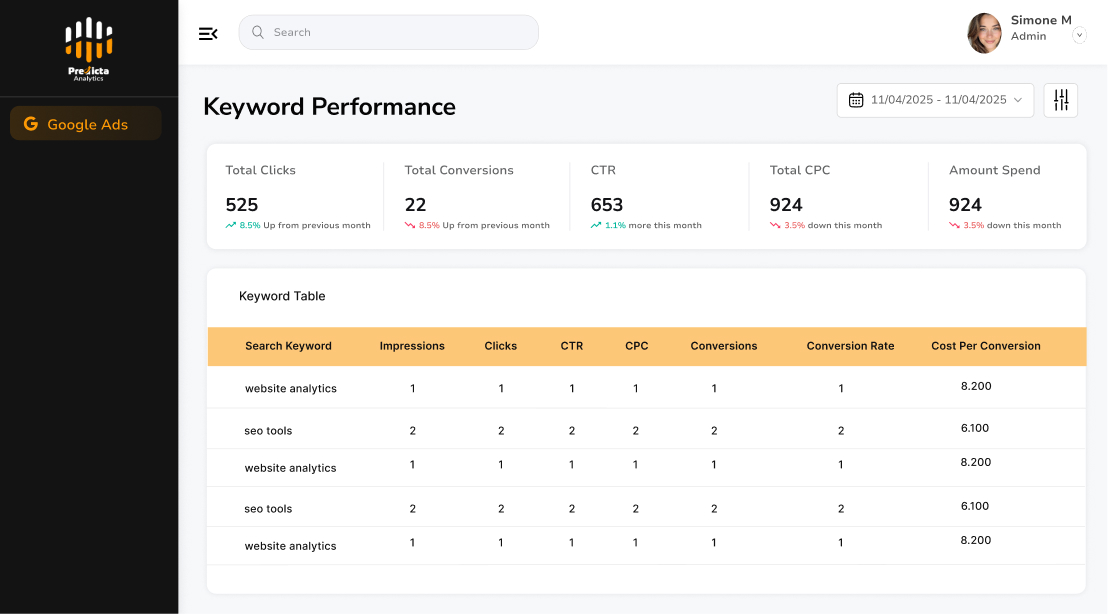Collapse sidebar with hamburger menu icon
1108x614 pixels.
point(208,33)
